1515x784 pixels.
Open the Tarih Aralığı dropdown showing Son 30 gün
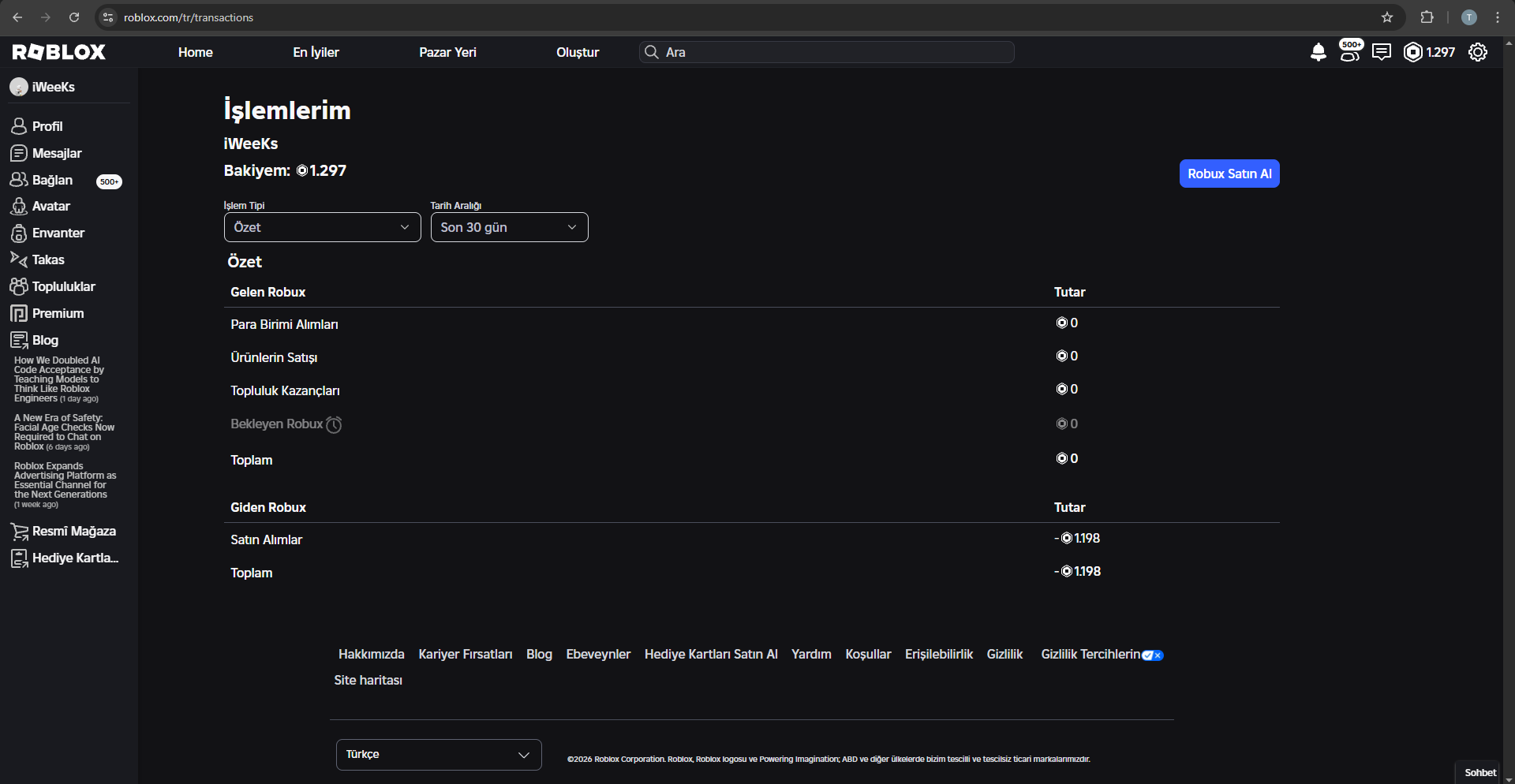[x=509, y=227]
